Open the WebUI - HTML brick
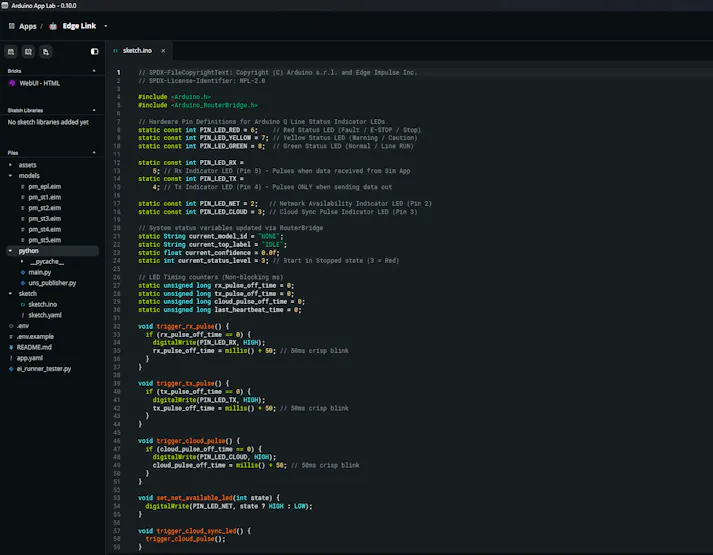 40,83
